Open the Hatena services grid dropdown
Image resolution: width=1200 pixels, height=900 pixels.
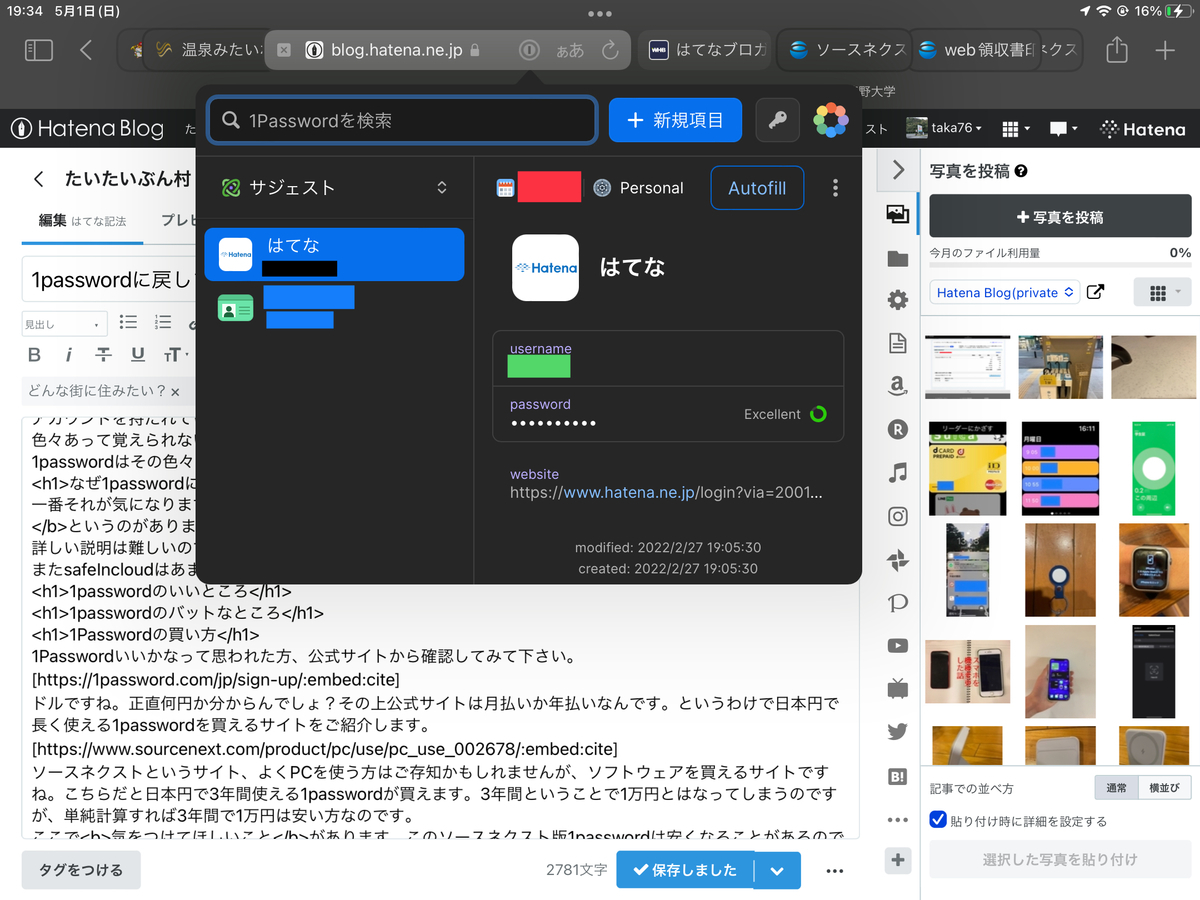pos(1015,128)
